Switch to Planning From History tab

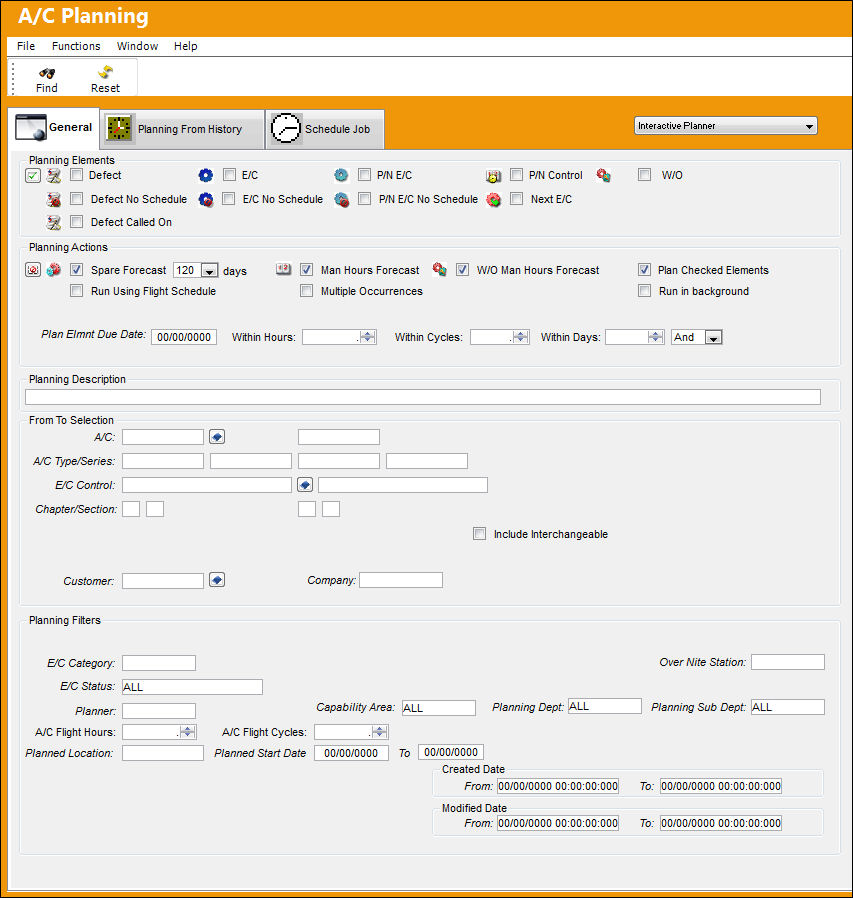pyautogui.click(x=182, y=129)
